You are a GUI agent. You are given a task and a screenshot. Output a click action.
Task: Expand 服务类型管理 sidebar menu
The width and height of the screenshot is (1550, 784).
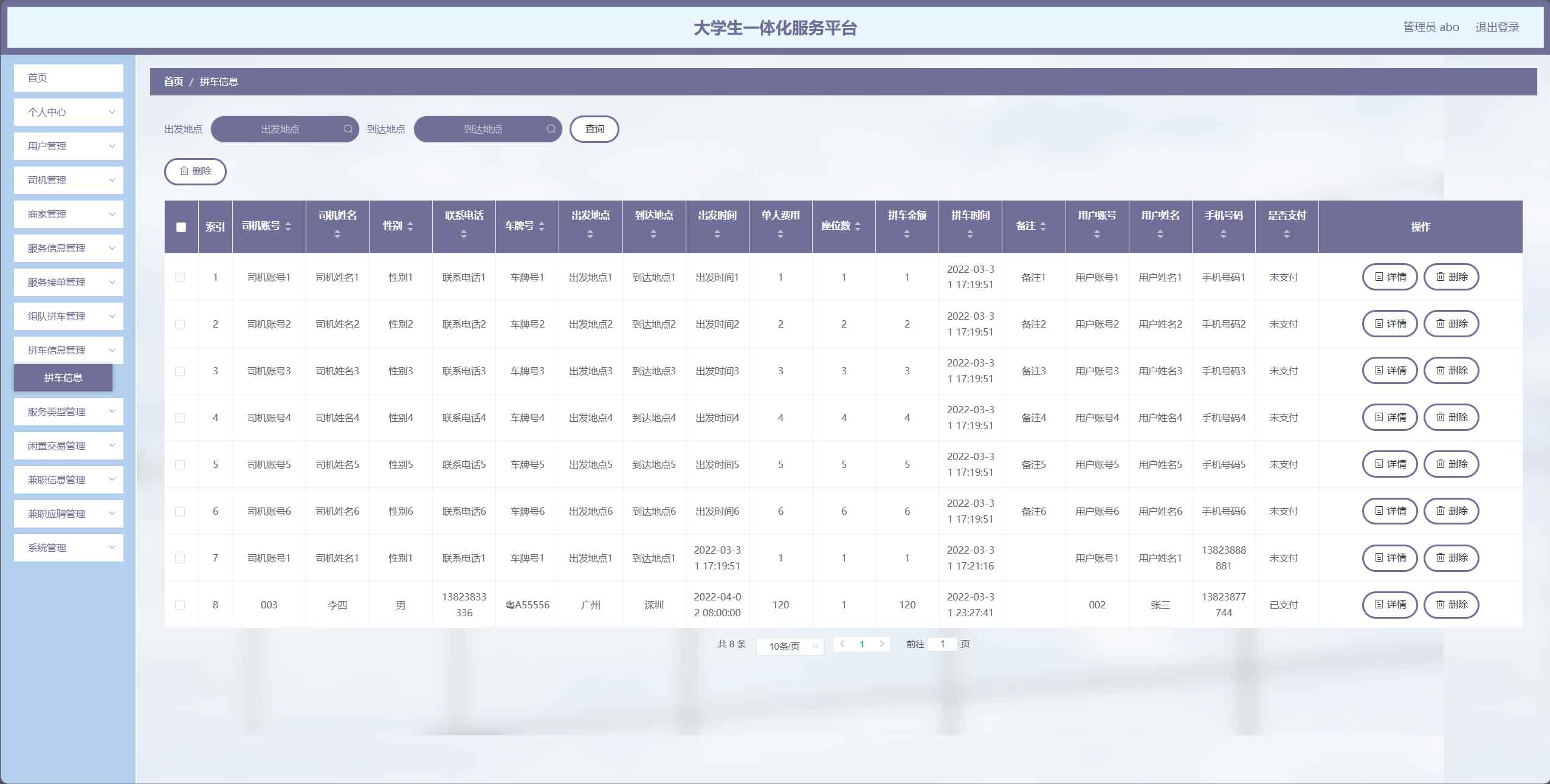(x=69, y=411)
